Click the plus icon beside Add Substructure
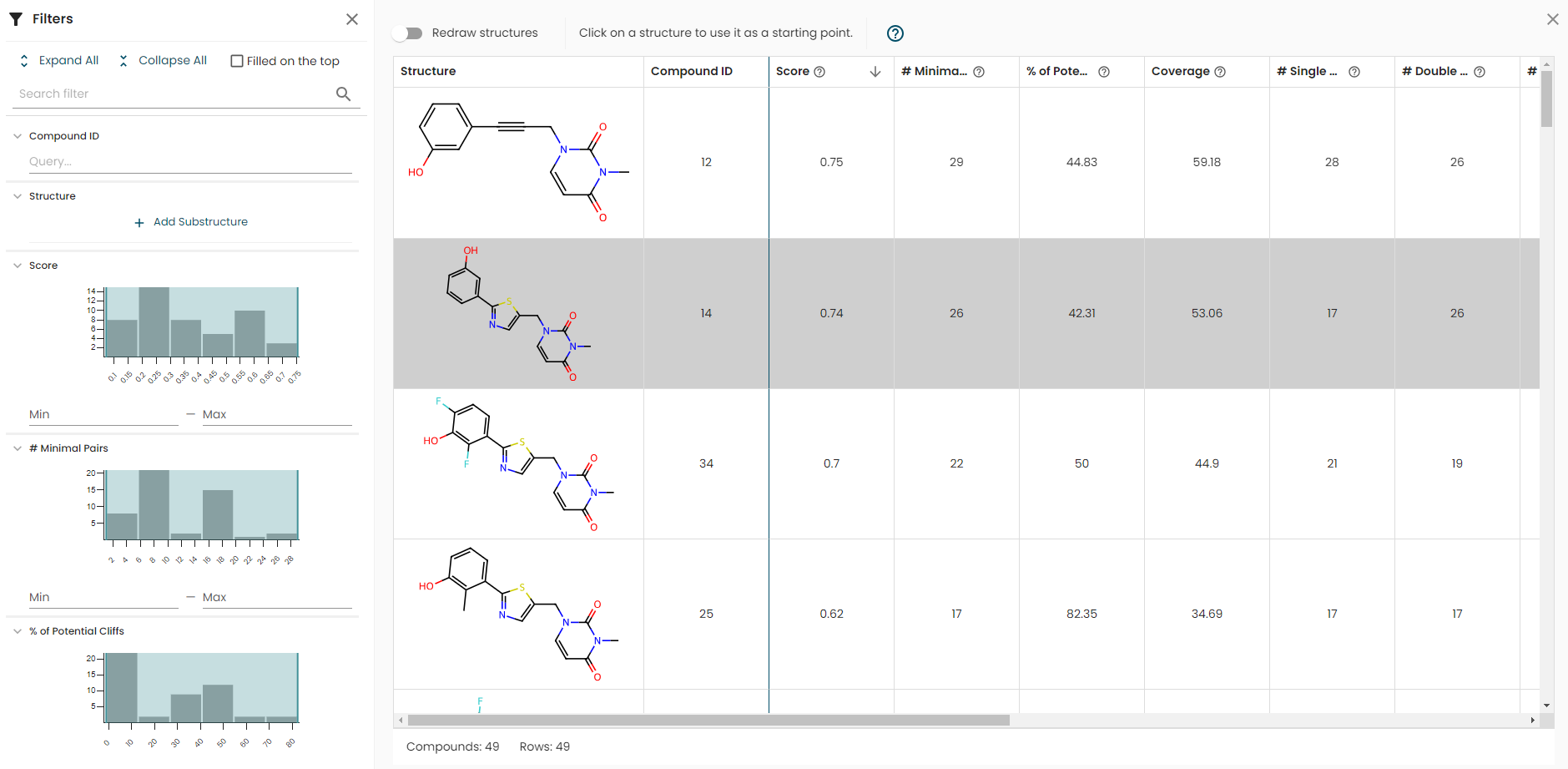Image resolution: width=1568 pixels, height=769 pixels. click(139, 223)
